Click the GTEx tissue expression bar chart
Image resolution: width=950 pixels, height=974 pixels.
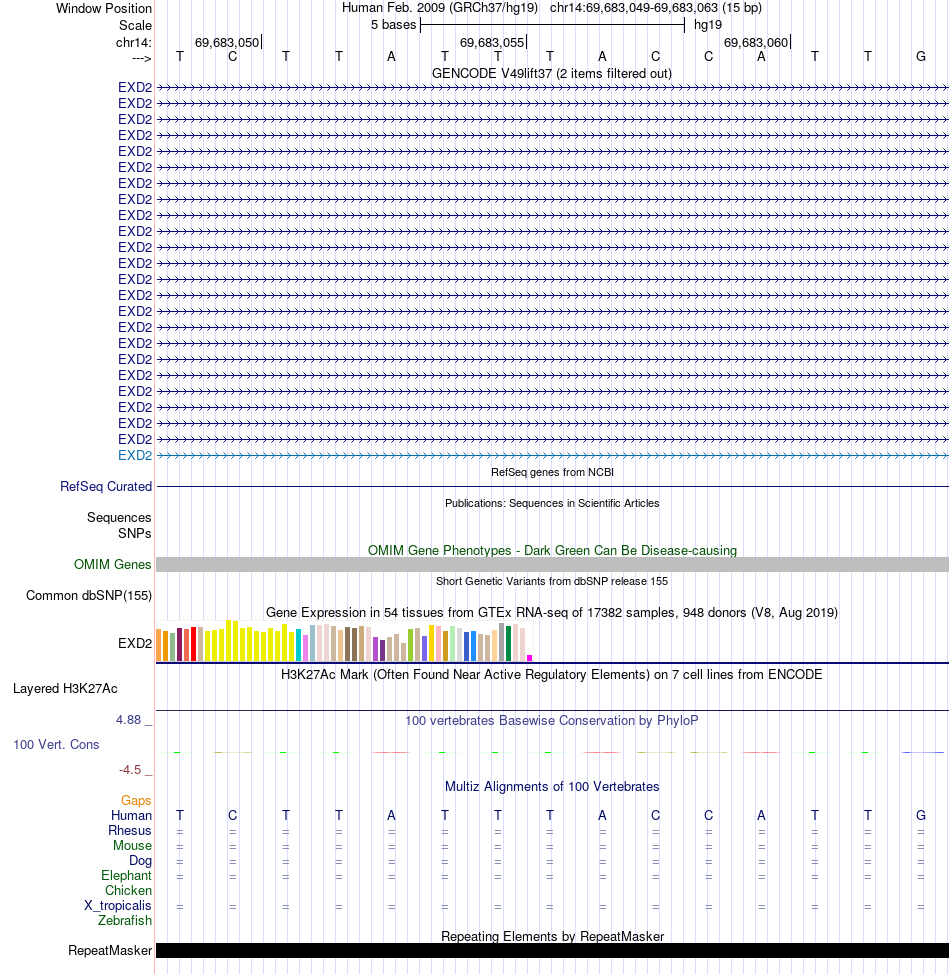click(344, 640)
